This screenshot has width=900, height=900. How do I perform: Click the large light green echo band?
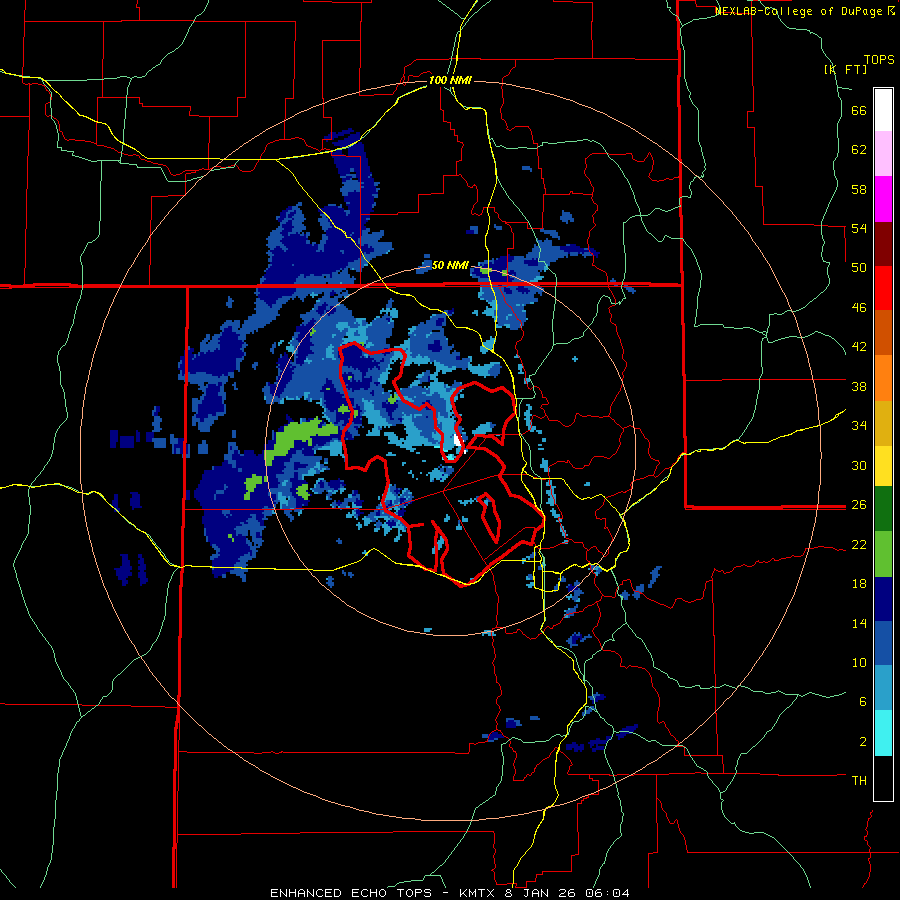pyautogui.click(x=301, y=440)
